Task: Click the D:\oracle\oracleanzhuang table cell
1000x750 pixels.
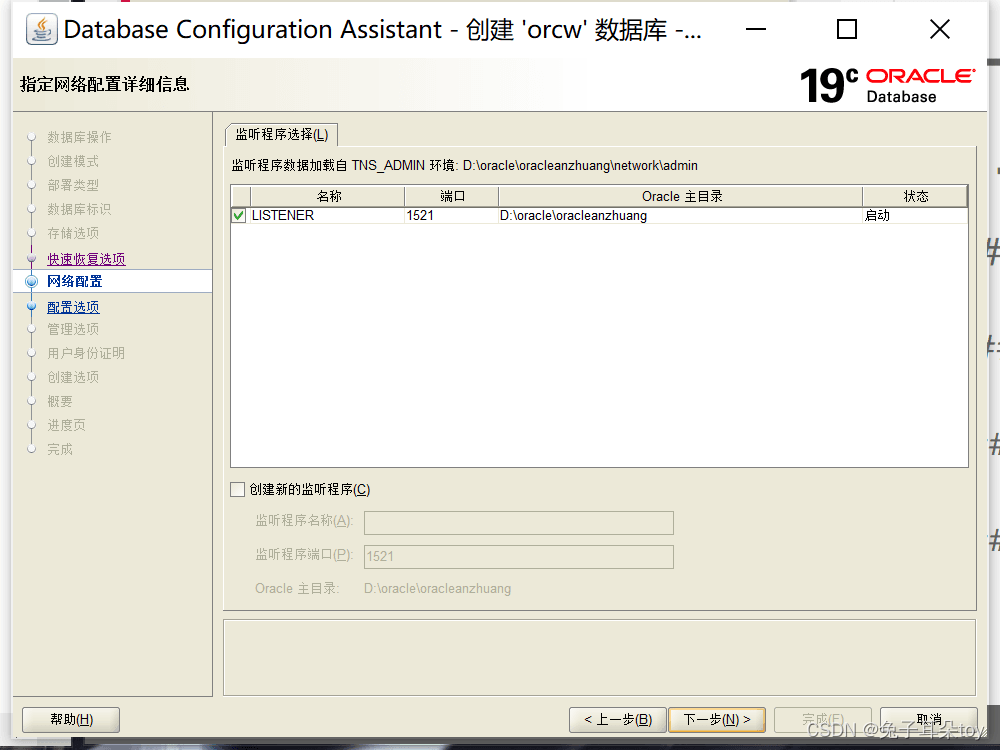Action: click(680, 216)
